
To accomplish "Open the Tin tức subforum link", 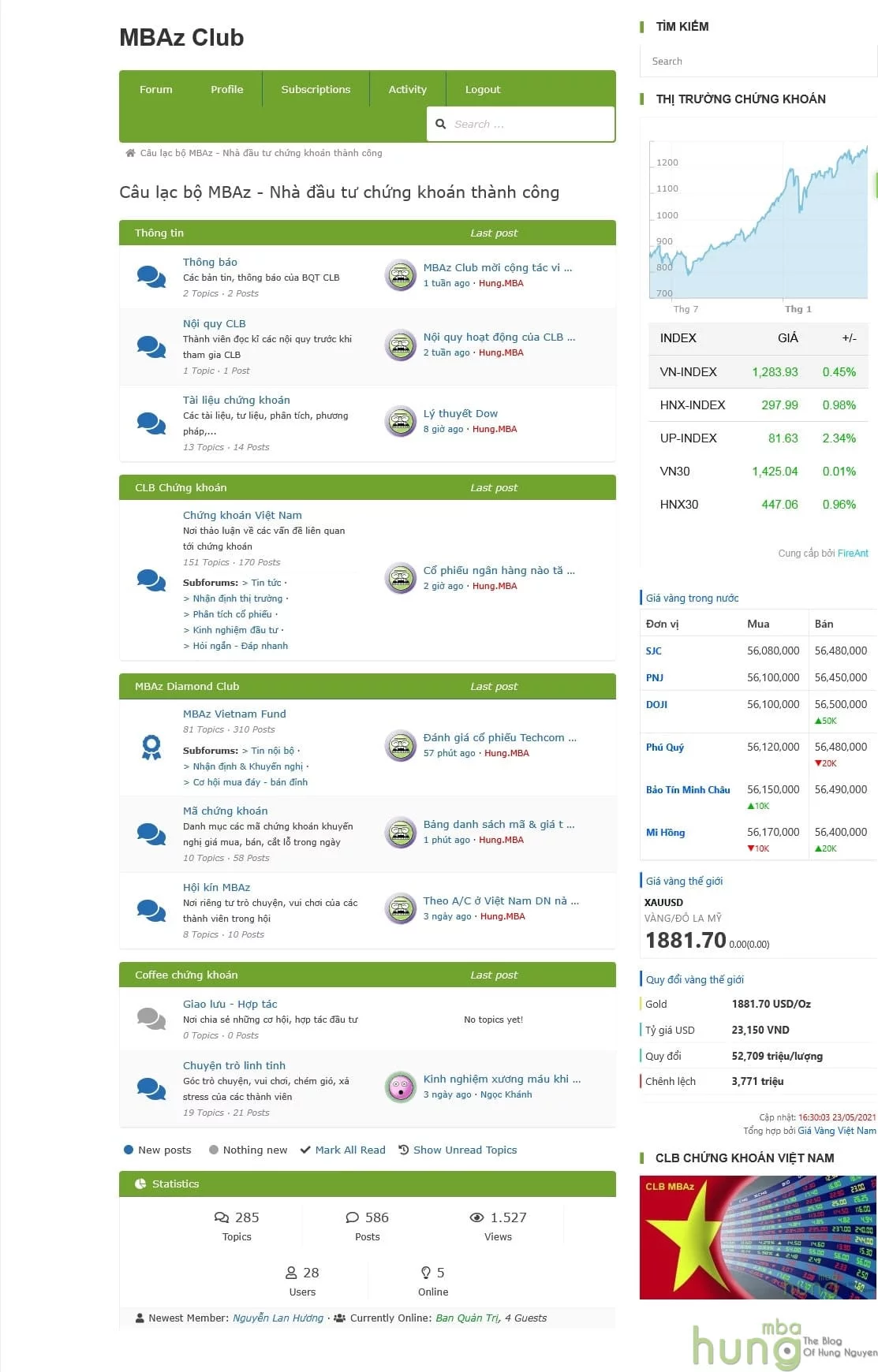I will coord(266,583).
